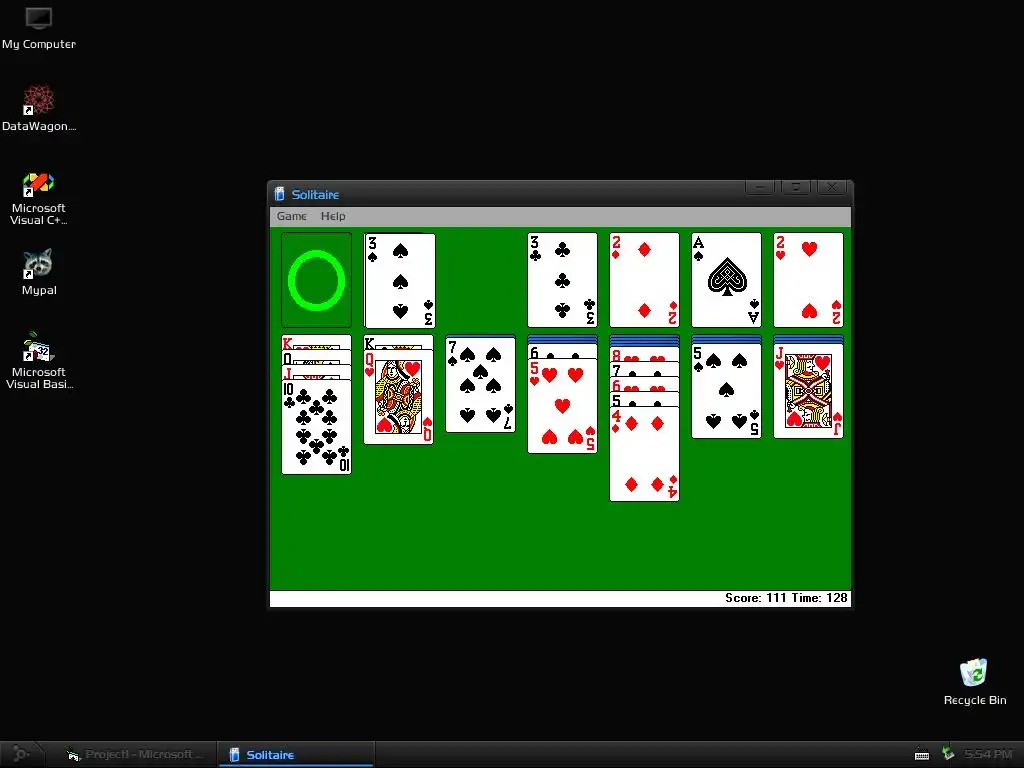Click the Solitaire title bar icon
The height and width of the screenshot is (768, 1024).
[x=280, y=194]
